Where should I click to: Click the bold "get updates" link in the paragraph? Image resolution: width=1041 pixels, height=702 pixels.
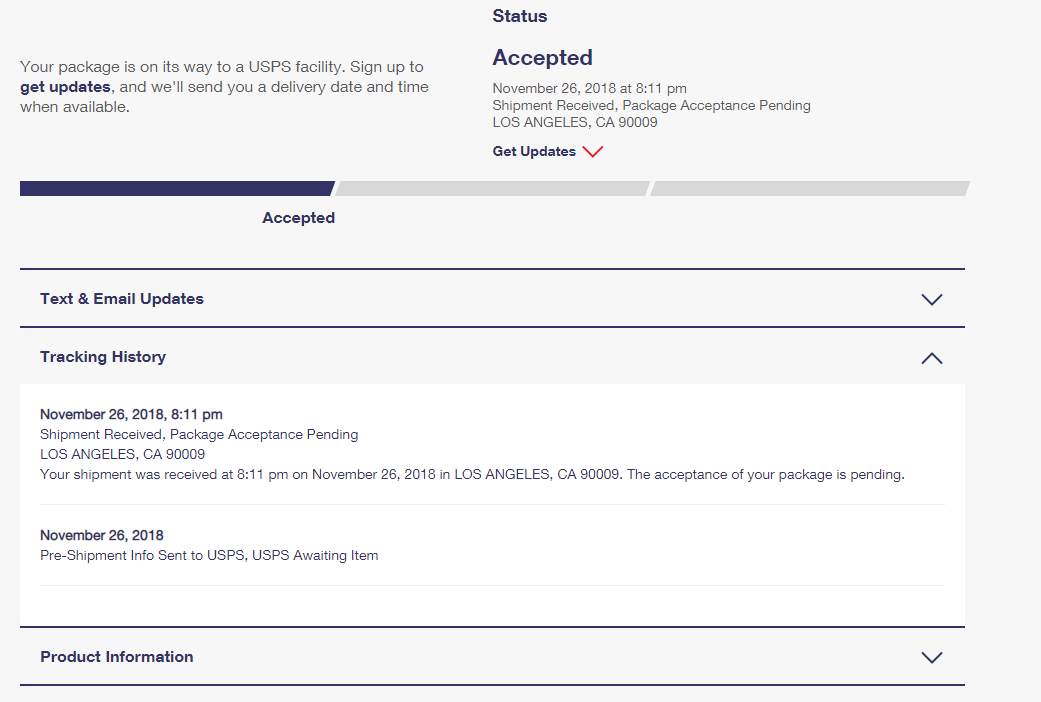click(x=65, y=87)
